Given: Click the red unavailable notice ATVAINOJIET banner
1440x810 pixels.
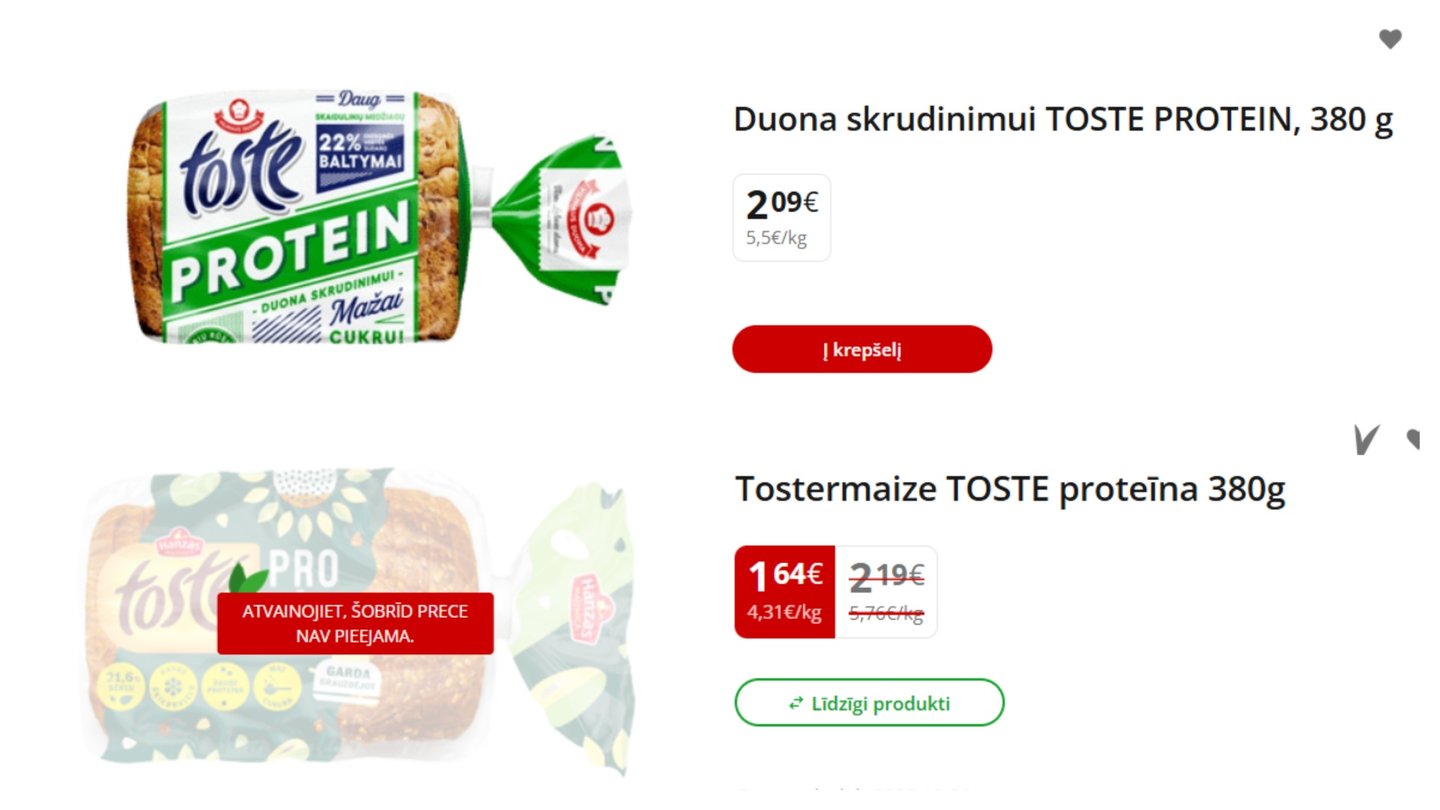Looking at the screenshot, I should click(355, 624).
